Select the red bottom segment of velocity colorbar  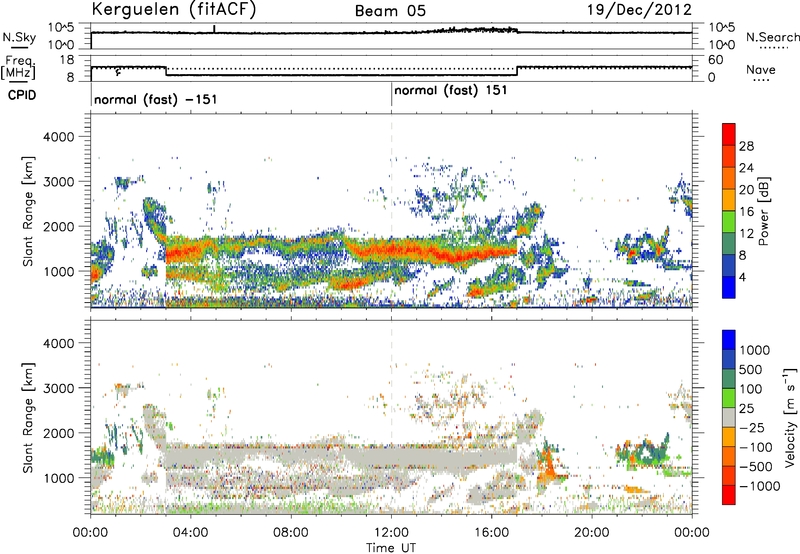729,495
